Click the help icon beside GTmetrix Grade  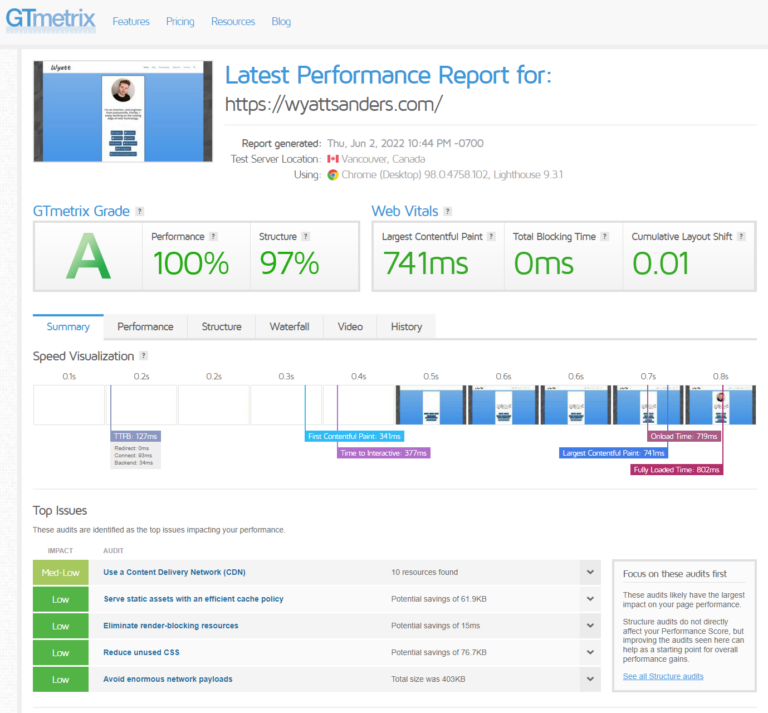point(140,211)
